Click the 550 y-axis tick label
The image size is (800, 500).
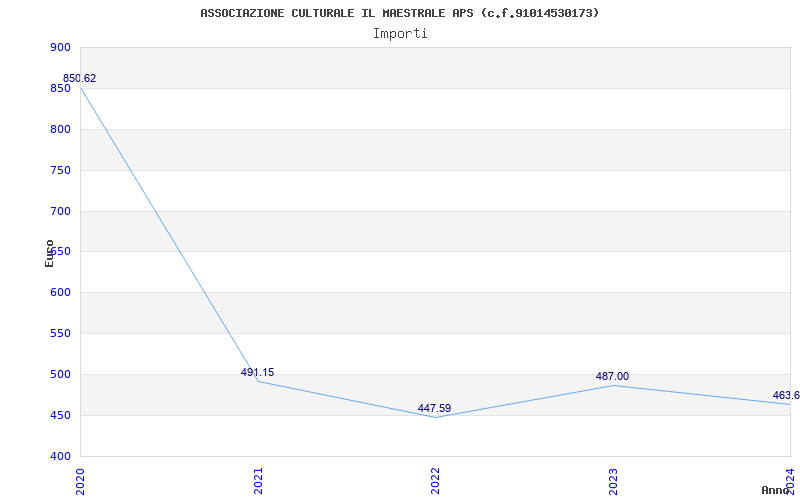pos(60,334)
